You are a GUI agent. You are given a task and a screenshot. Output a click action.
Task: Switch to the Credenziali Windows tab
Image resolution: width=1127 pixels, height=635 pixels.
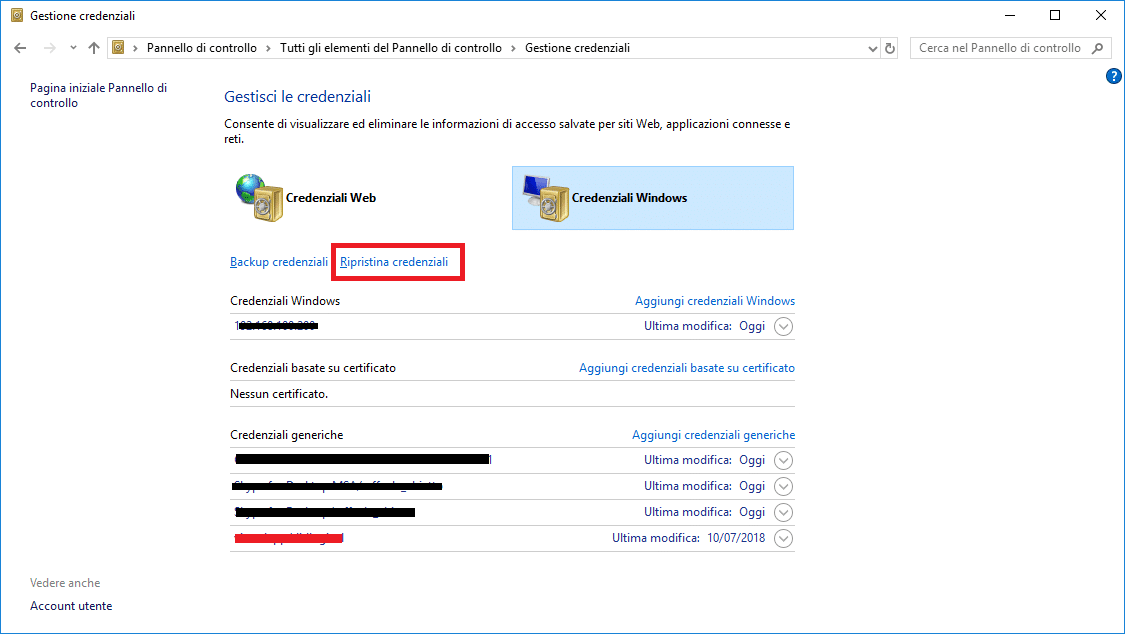coord(653,198)
